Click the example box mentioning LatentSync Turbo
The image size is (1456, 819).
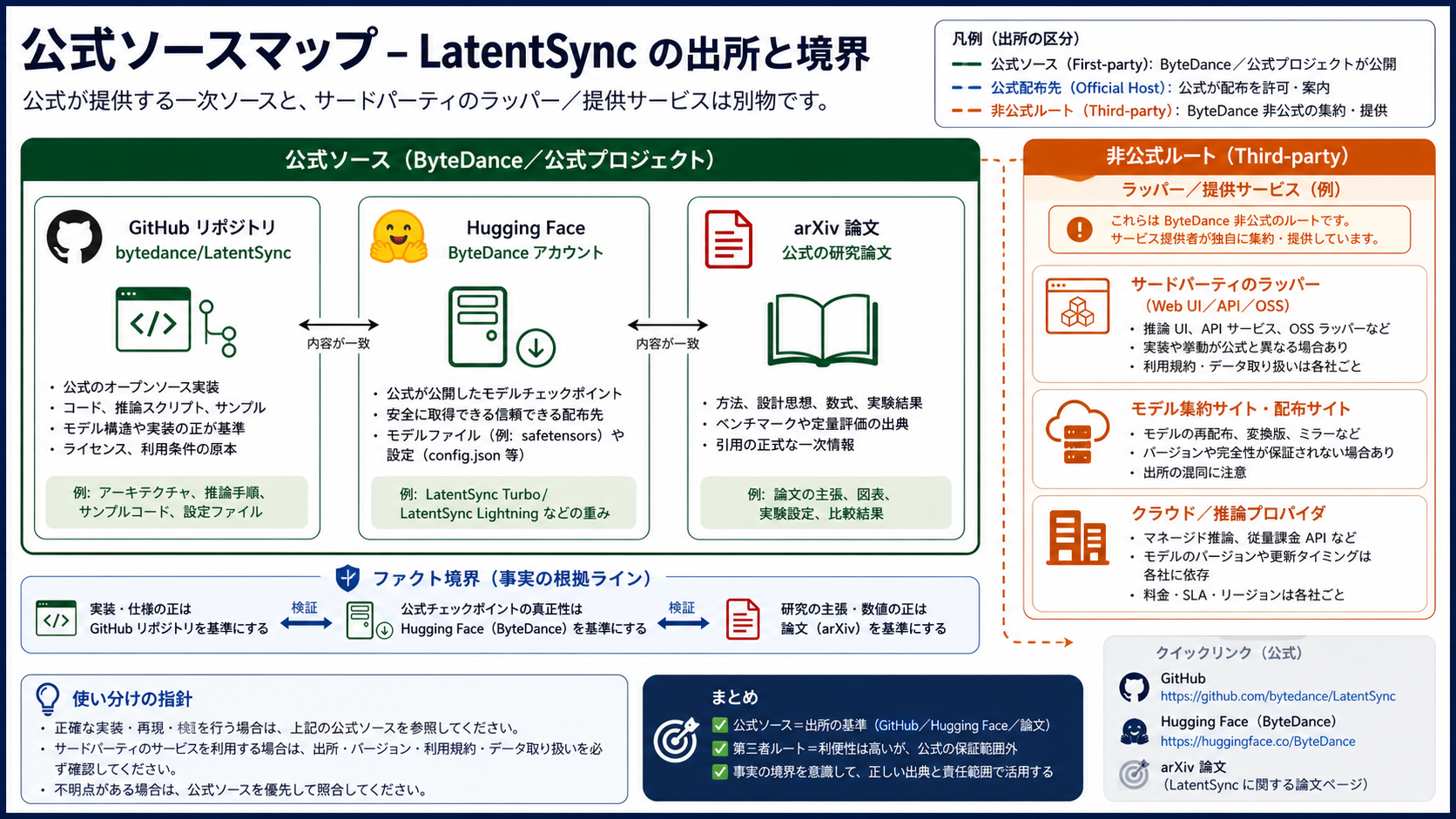click(504, 503)
